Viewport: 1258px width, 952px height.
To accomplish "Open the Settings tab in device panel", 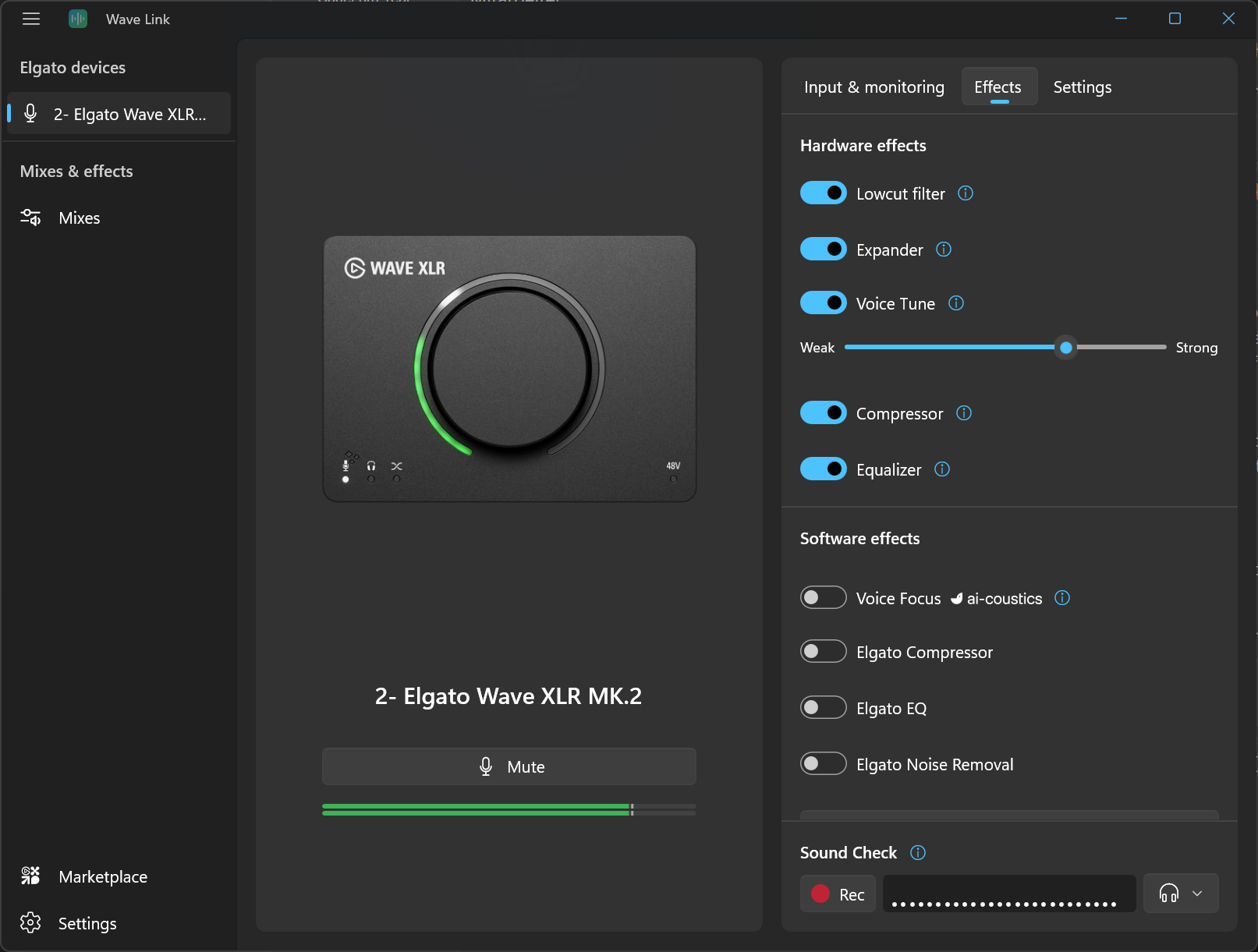I will 1083,87.
